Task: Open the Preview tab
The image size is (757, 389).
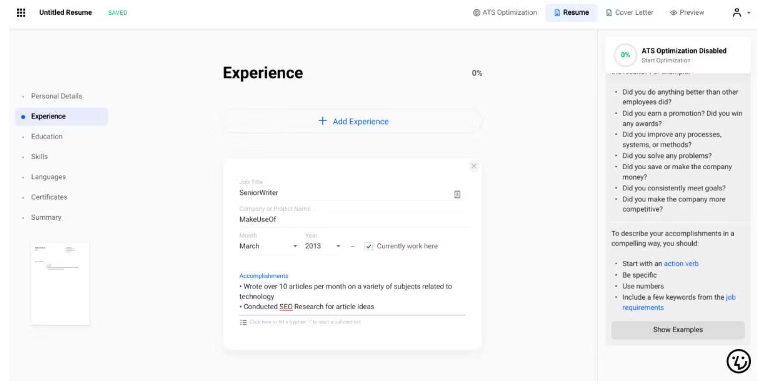Action: [687, 13]
